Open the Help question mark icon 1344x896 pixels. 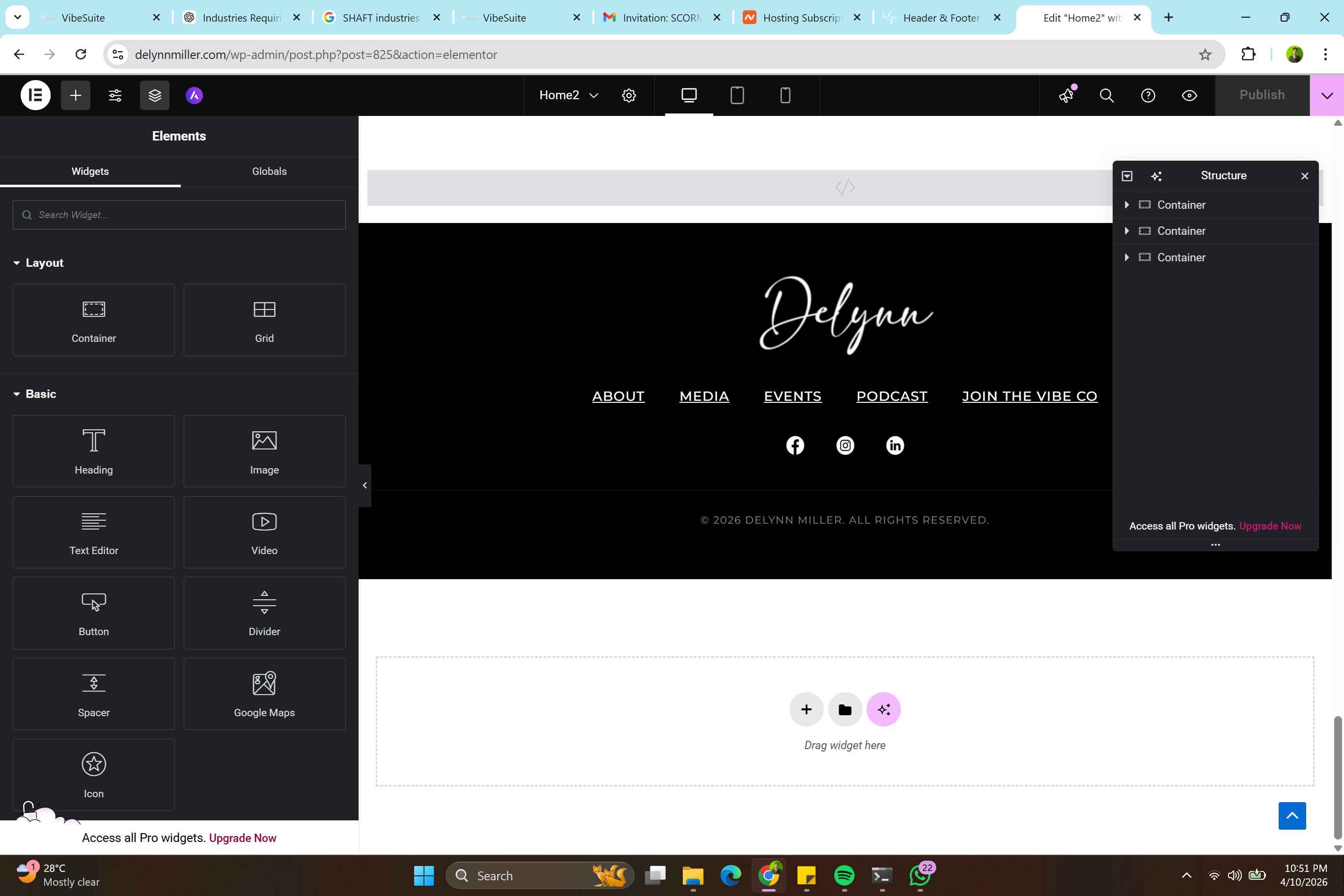[1148, 95]
